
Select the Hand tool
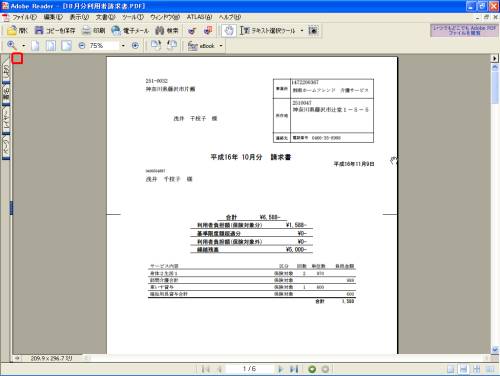coord(229,31)
